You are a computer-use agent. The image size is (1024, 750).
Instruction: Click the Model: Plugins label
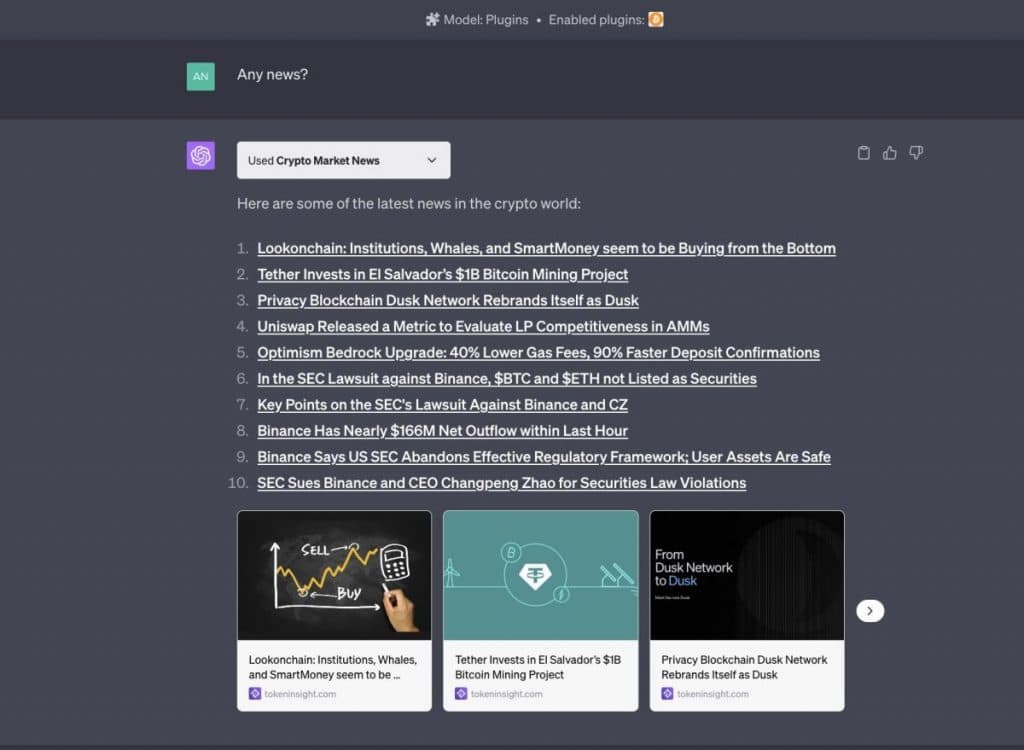pyautogui.click(x=486, y=20)
